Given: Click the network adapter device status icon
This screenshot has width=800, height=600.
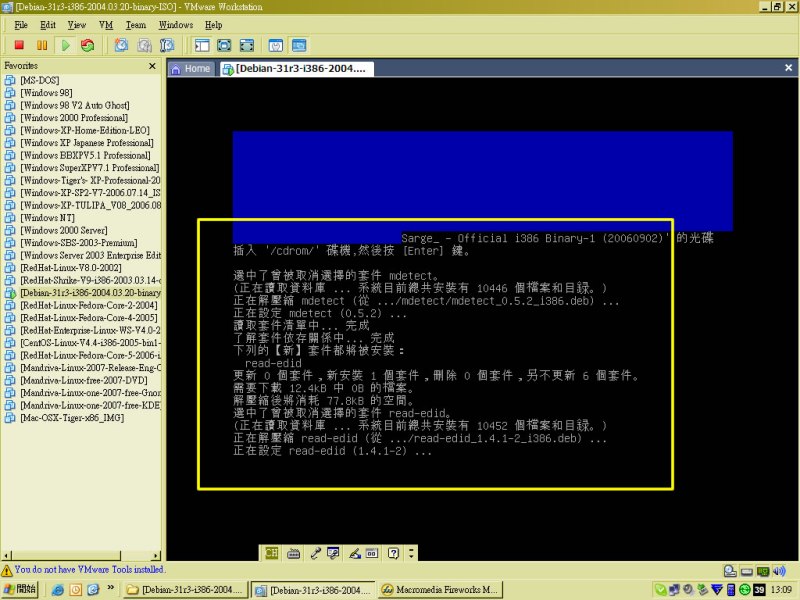Looking at the screenshot, I should pos(763,571).
